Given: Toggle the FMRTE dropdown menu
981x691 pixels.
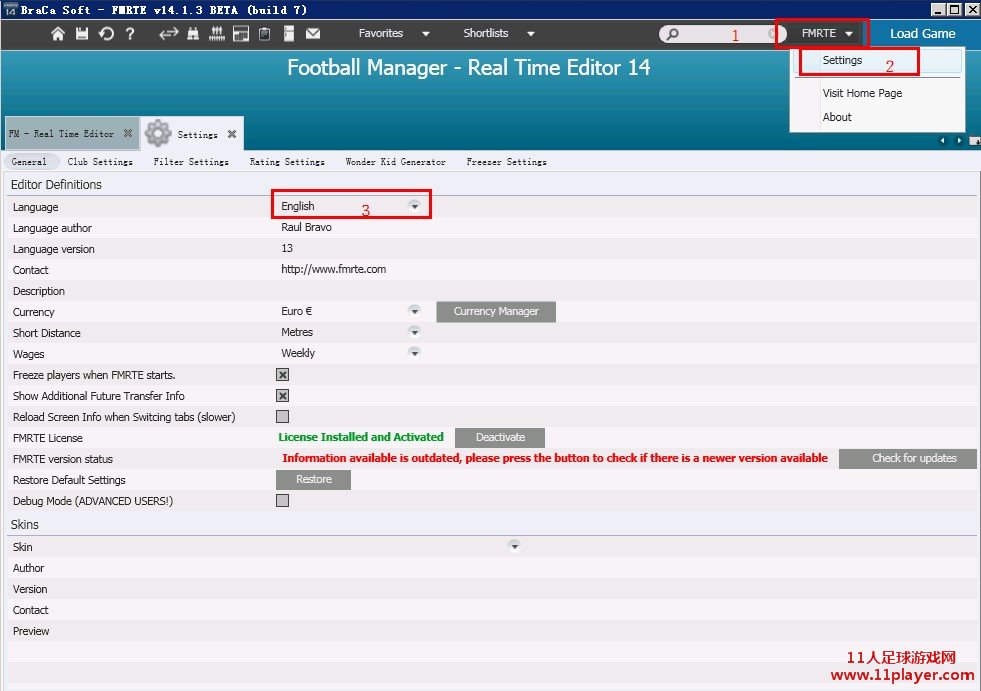Looking at the screenshot, I should (827, 34).
